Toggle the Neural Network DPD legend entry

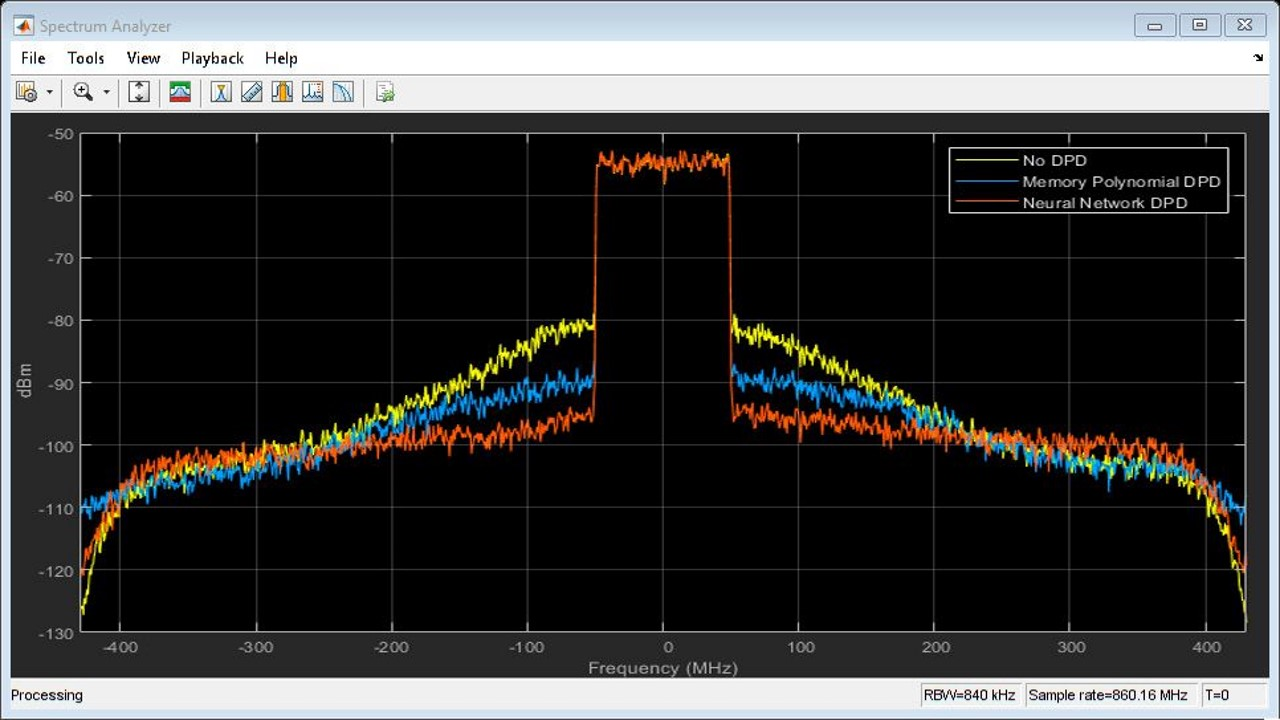coord(1110,203)
